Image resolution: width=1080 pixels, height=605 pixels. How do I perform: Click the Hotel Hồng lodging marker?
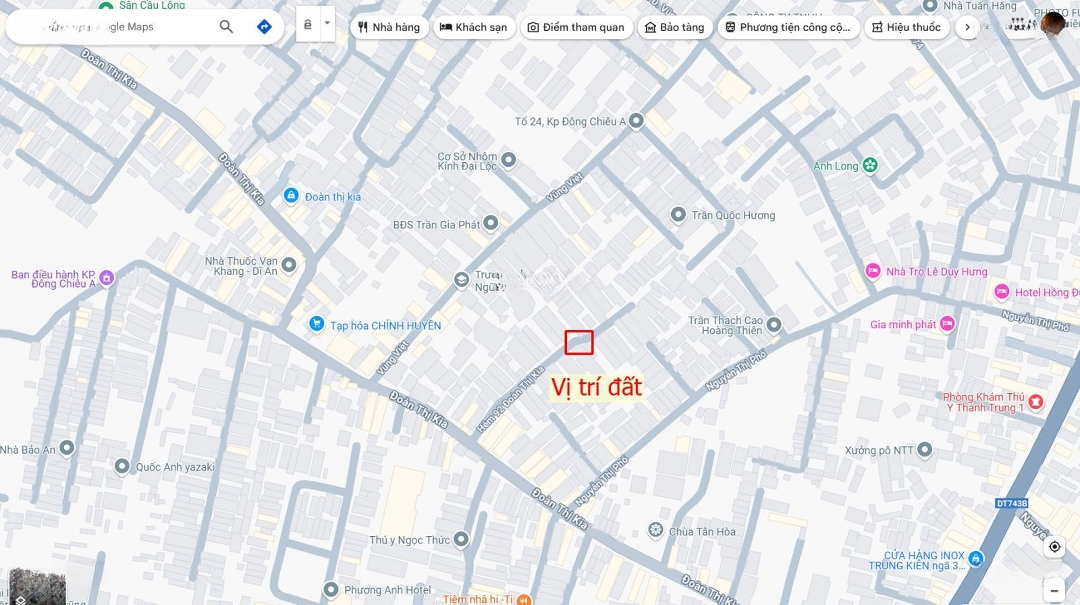1002,292
